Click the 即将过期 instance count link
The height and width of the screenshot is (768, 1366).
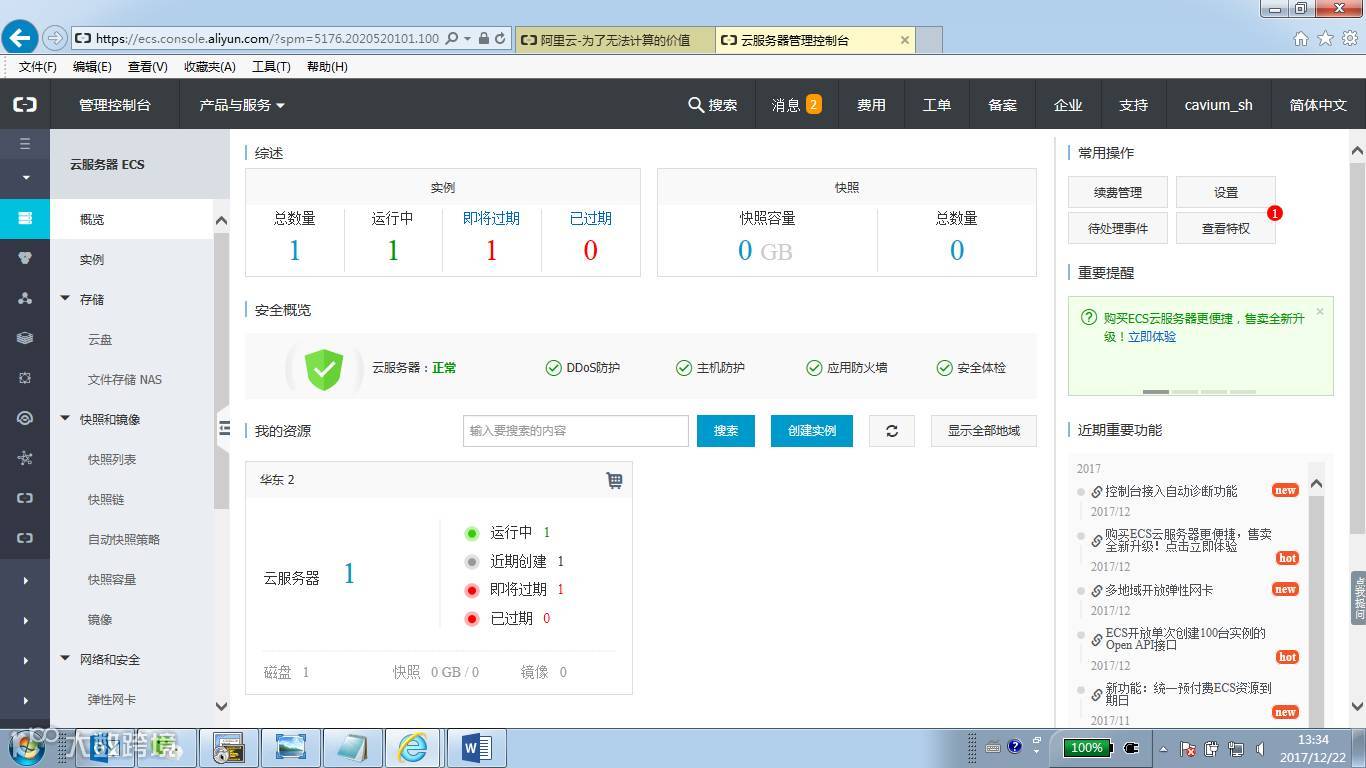(x=491, y=251)
